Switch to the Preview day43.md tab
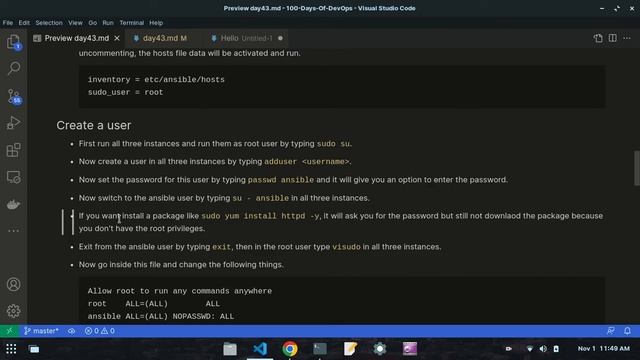Viewport: 640px width, 360px height. tap(77, 38)
